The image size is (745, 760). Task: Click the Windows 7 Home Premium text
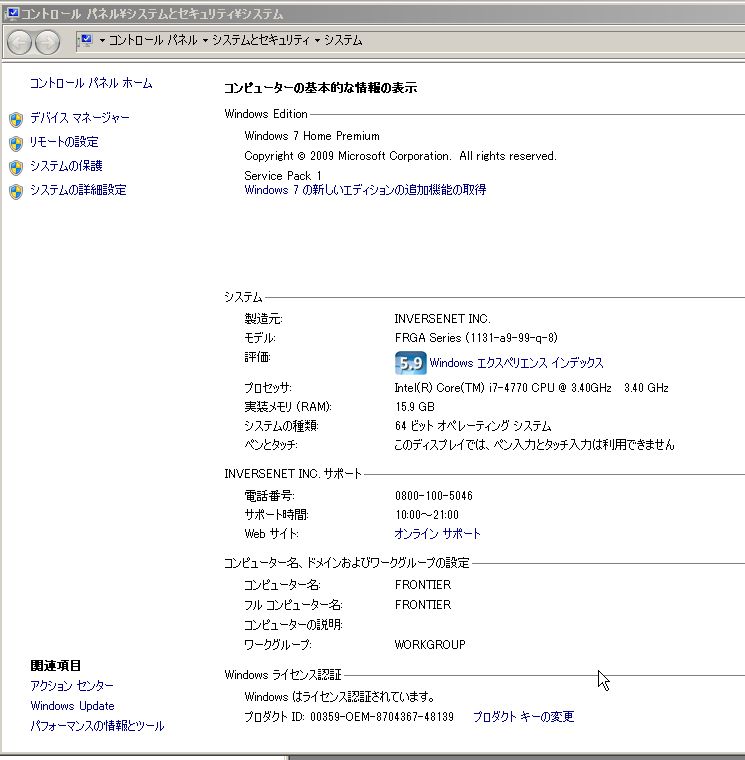312,136
